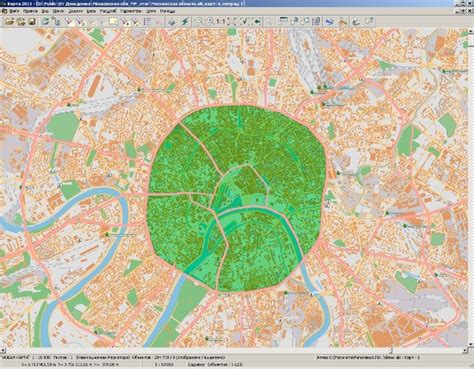The width and height of the screenshot is (474, 369).
Task: Click vertical scrollbar down arrow
Action: coord(471,344)
